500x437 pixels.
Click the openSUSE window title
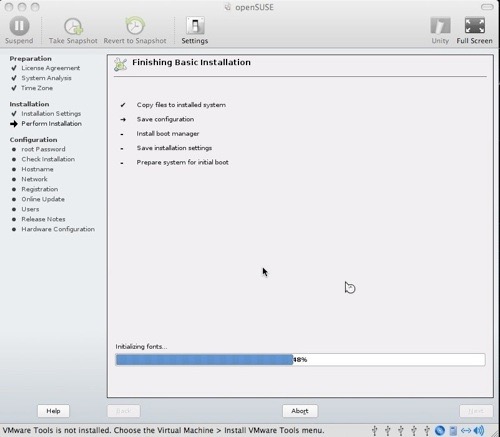[x=254, y=7]
